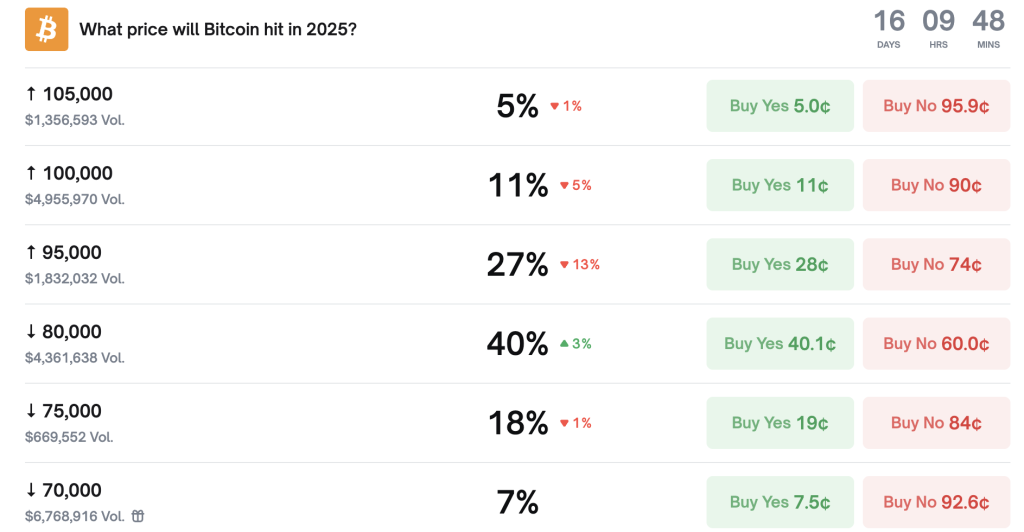Hit Buy No 84¢ for 75,000
This screenshot has height=532, width=1024.
coord(936,423)
